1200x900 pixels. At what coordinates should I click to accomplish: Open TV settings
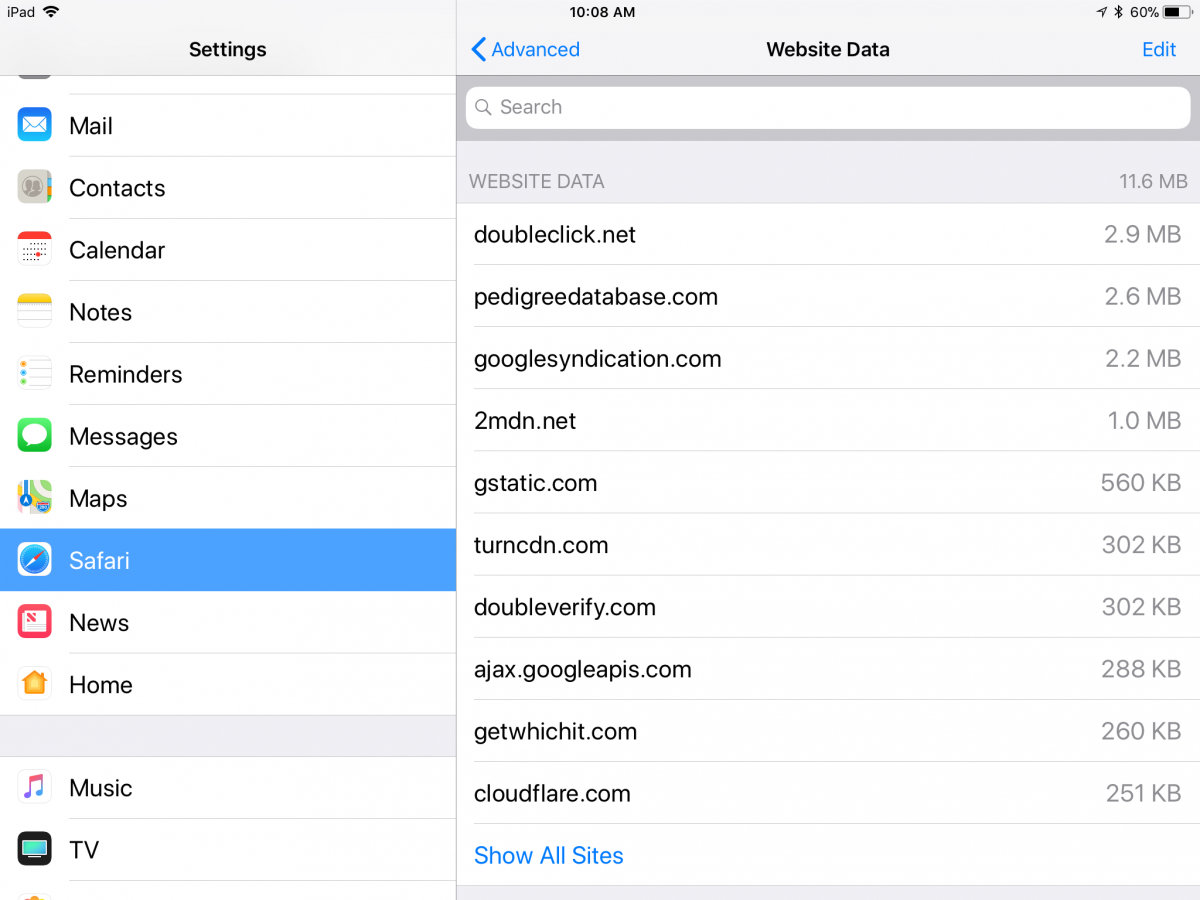click(x=228, y=850)
